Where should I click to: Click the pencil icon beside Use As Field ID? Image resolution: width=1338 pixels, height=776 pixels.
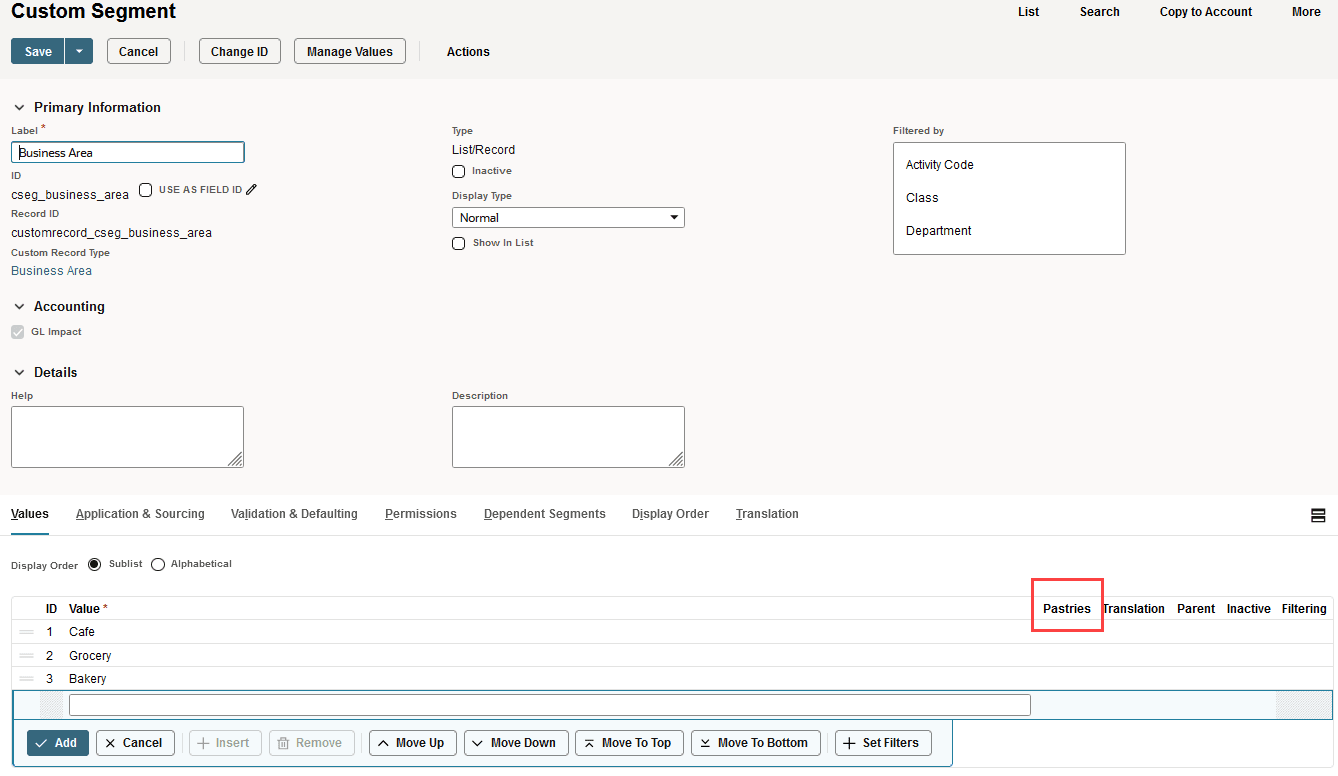click(251, 189)
